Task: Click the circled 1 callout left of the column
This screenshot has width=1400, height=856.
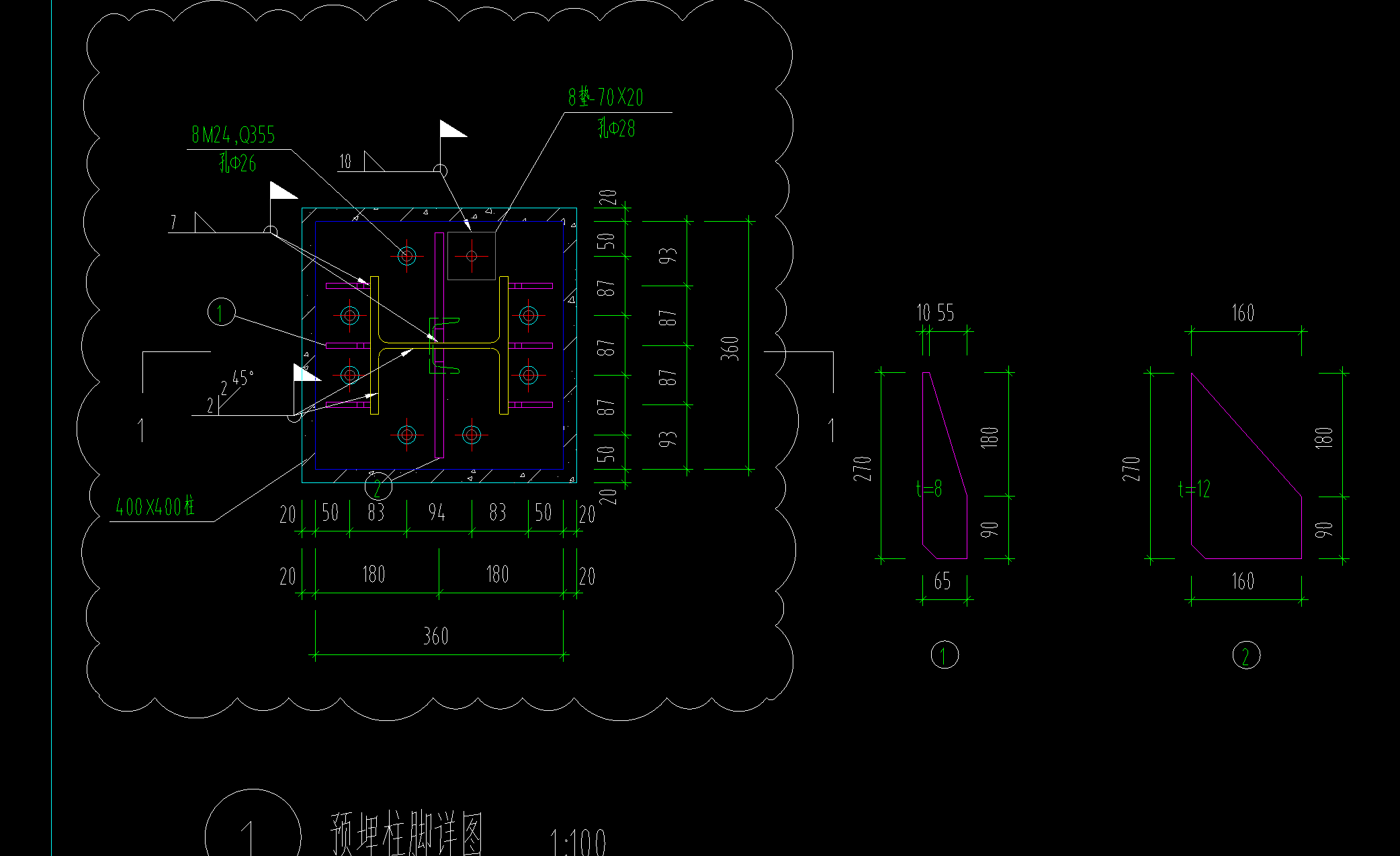Action: [221, 312]
